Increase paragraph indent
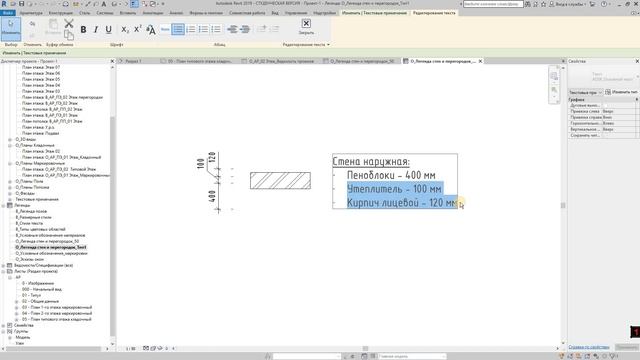Viewport: 640px width, 360px height. click(x=245, y=29)
